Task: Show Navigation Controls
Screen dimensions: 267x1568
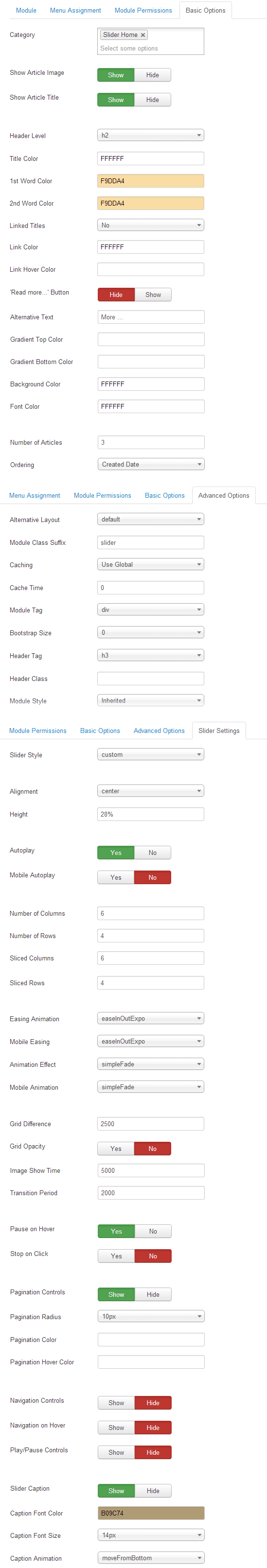Action: (116, 1402)
